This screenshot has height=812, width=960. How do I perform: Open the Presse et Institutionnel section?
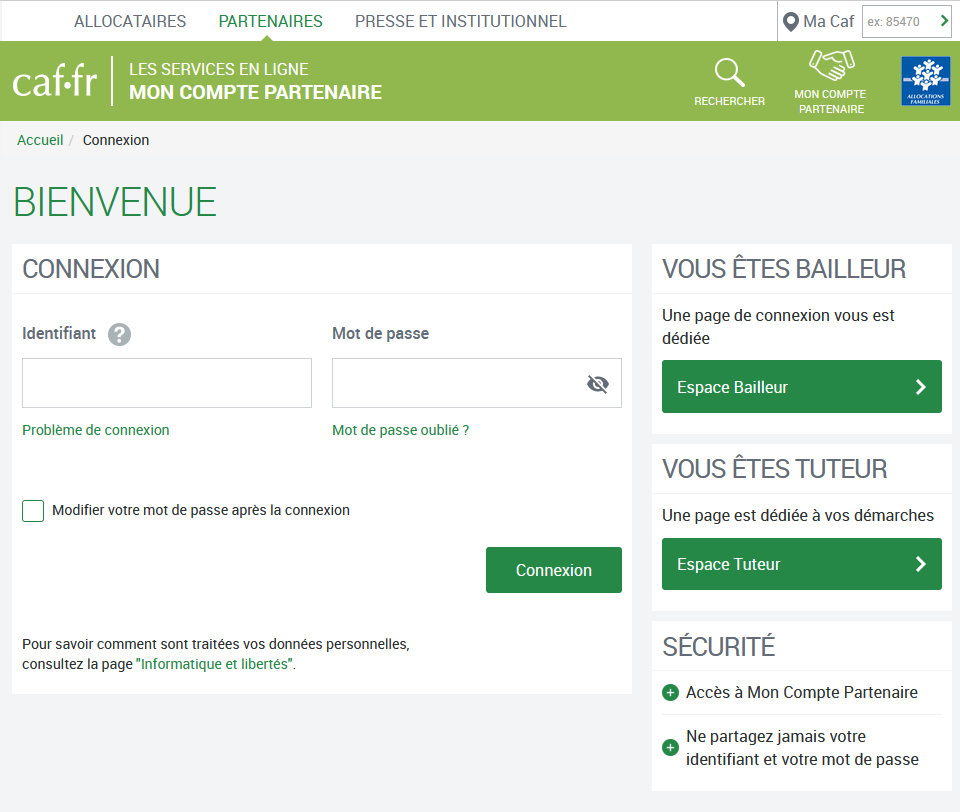[460, 20]
